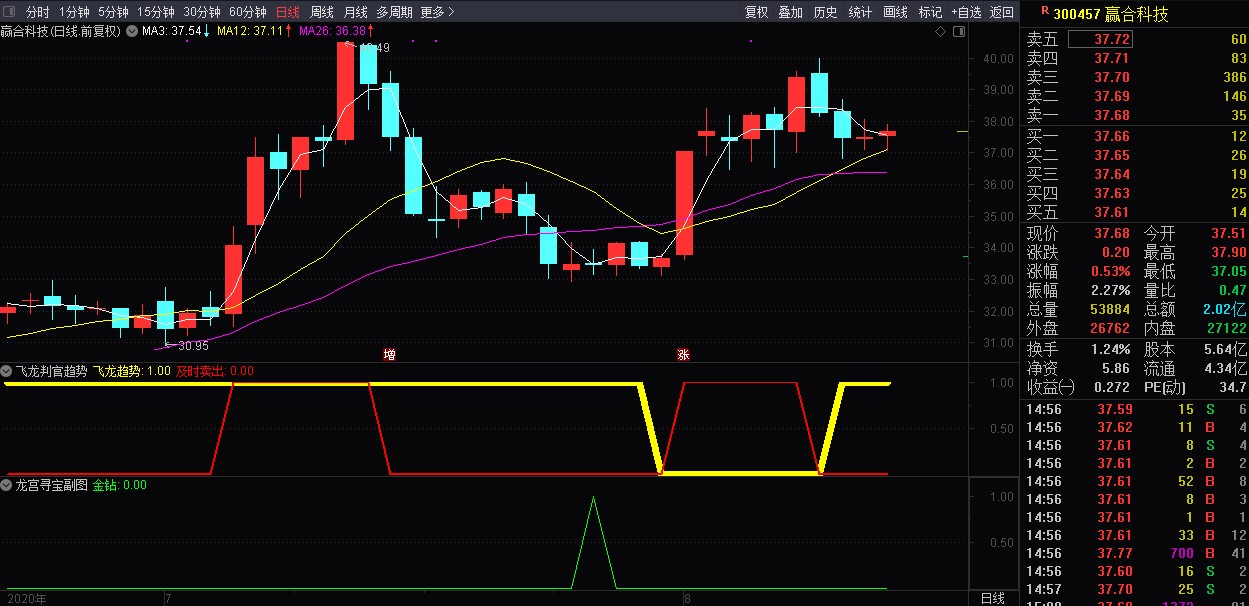Click the 收益(一) value 0.272

click(x=1112, y=387)
